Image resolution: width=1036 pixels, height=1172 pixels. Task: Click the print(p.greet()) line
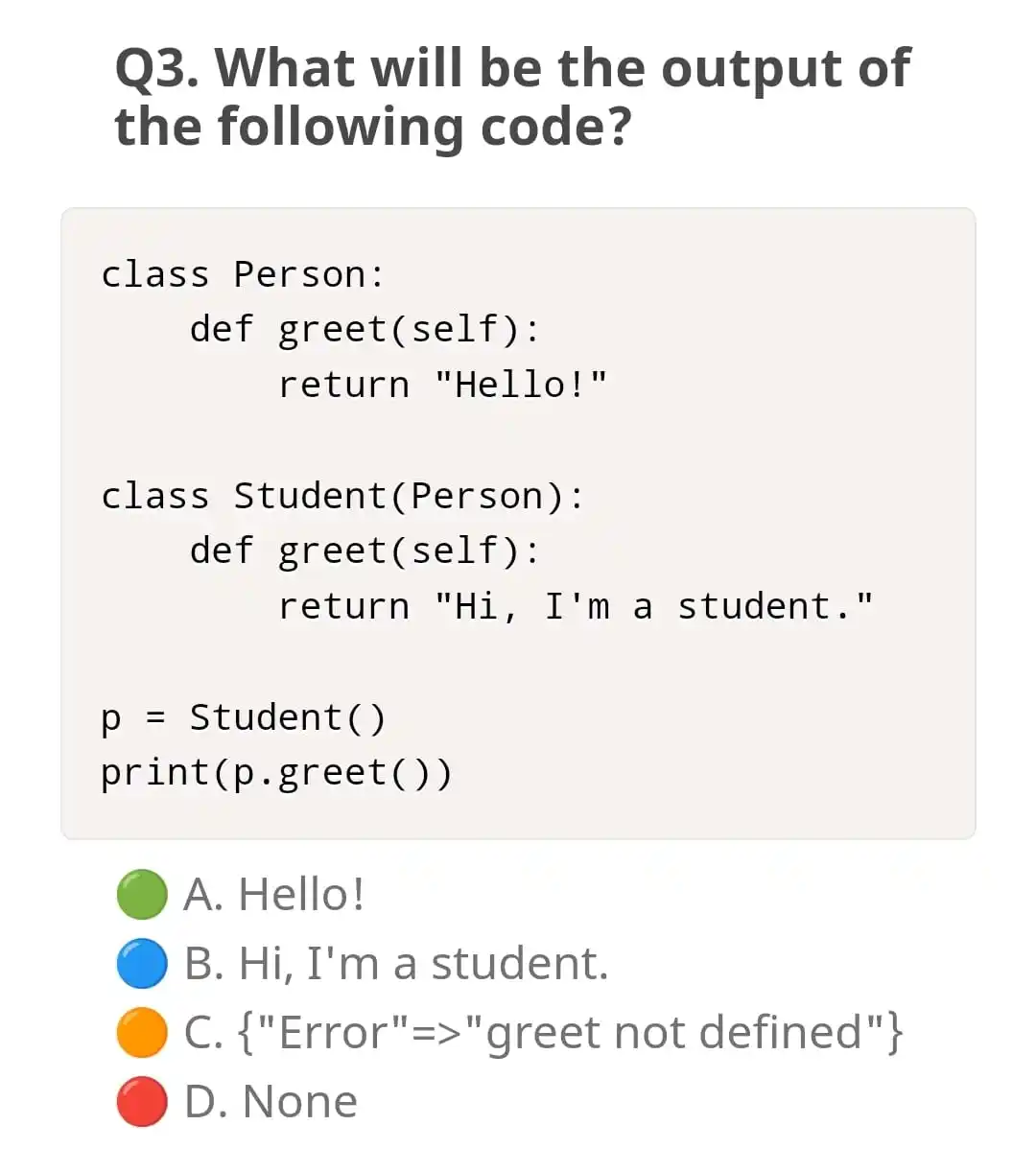(x=276, y=772)
